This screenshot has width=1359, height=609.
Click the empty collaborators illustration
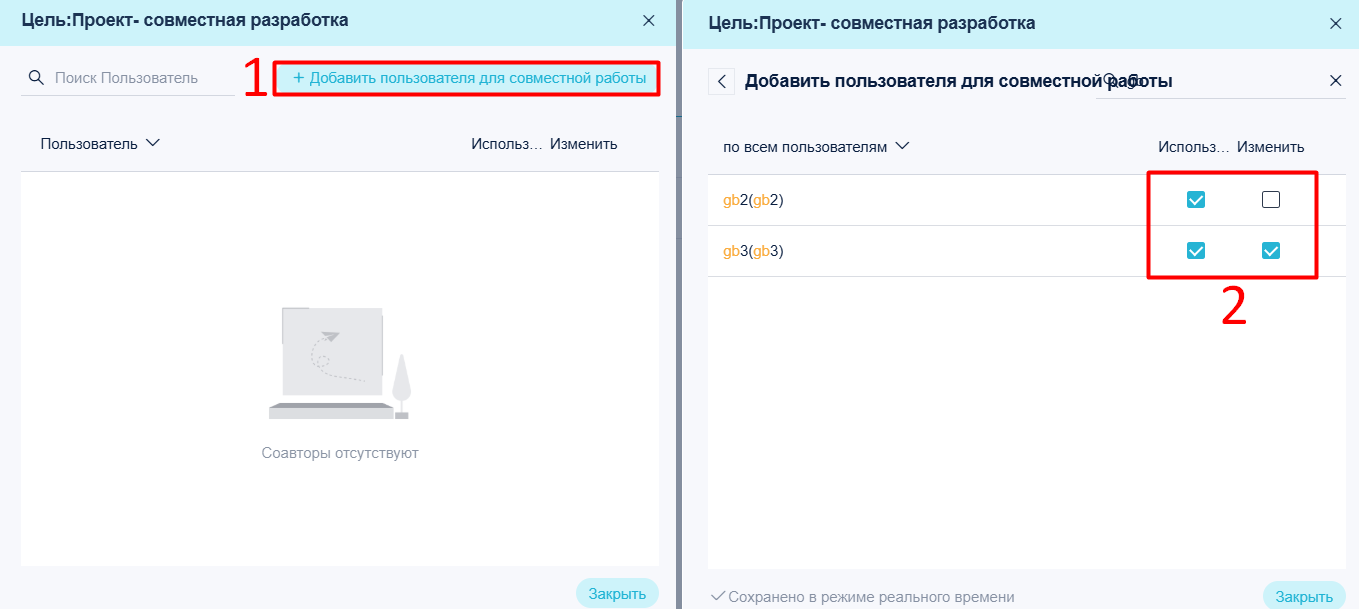coord(340,362)
